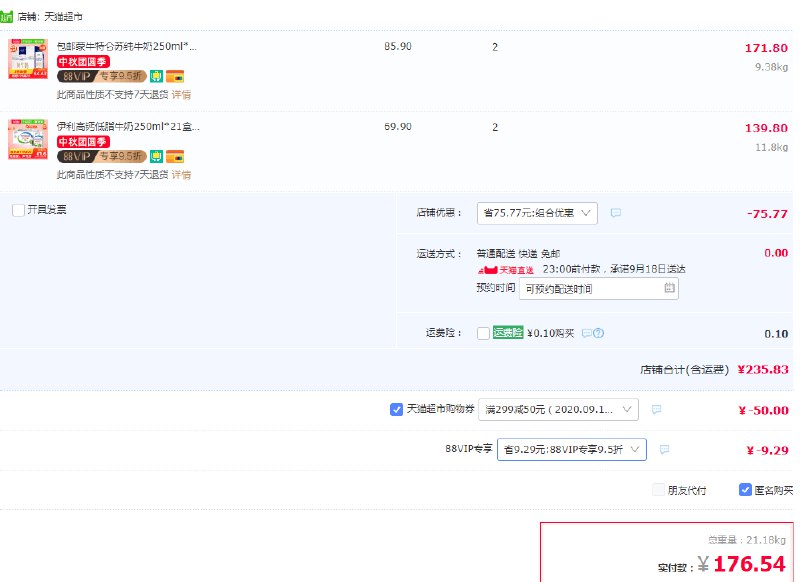Click the 69.90 unit price
Viewport: 800px width, 582px height.
pyautogui.click(x=398, y=126)
